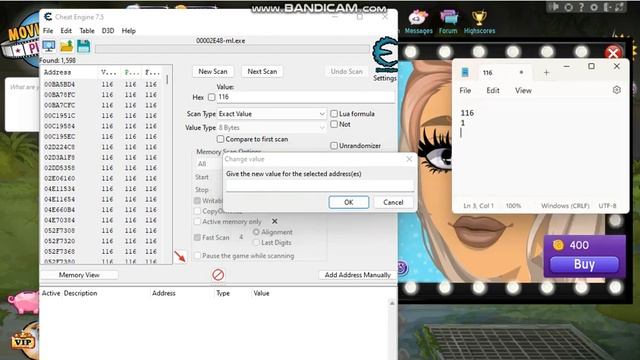Enable the Lua formula checkbox
Image resolution: width=640 pixels, height=360 pixels.
click(334, 113)
